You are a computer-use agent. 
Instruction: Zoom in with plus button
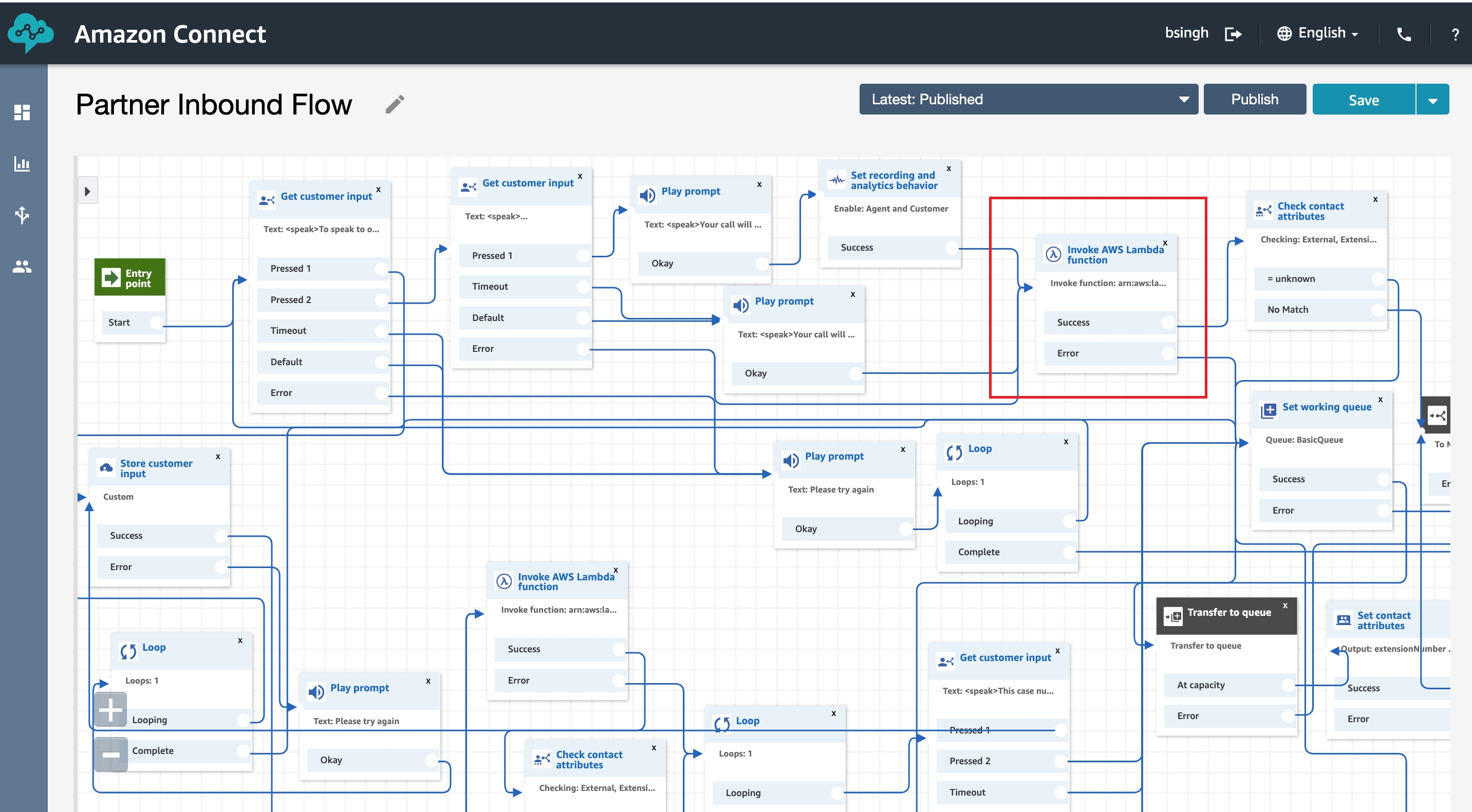(x=111, y=710)
